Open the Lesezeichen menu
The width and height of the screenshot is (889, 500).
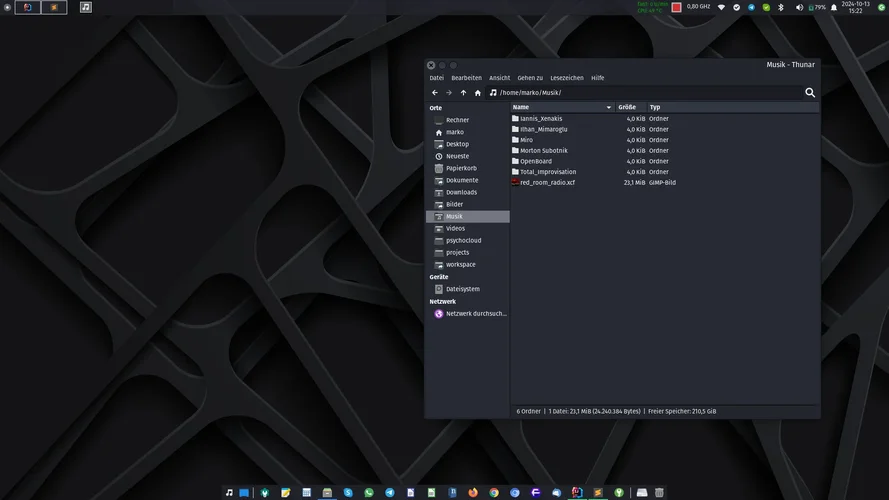tap(567, 78)
